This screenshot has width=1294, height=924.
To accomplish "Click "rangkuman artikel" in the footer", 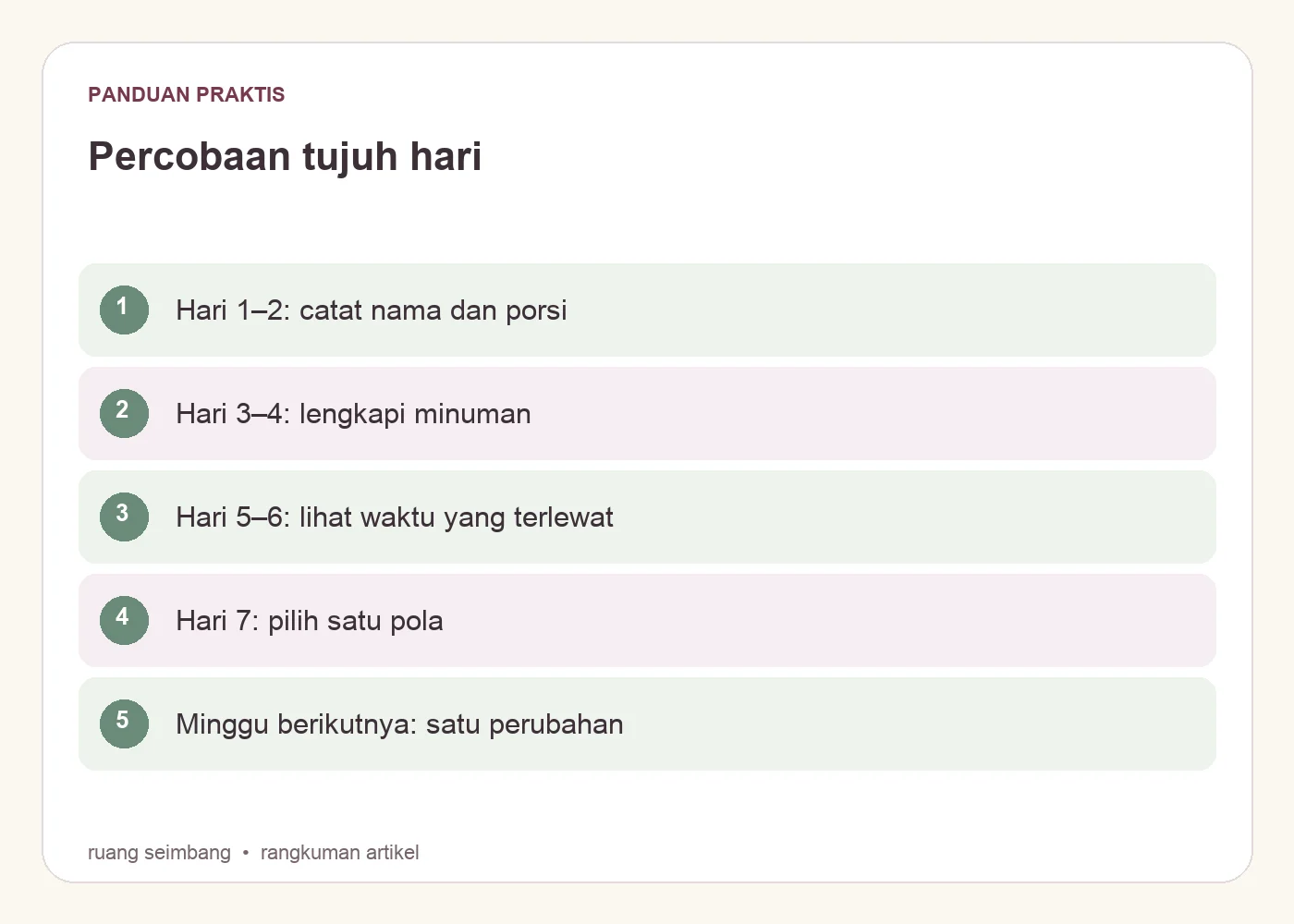I will [340, 852].
